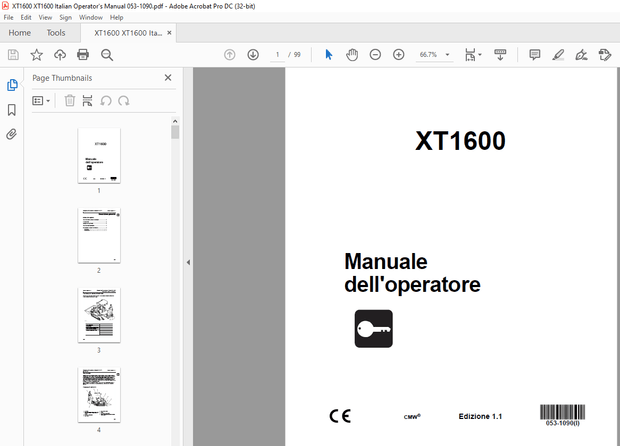Image resolution: width=620 pixels, height=446 pixels.
Task: Click the Zoom in plus button
Action: [398, 54]
